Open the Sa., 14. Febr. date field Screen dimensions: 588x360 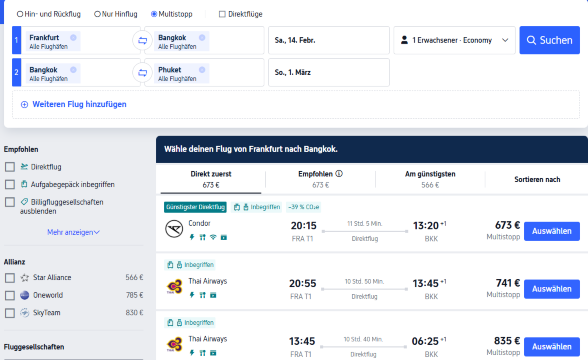coord(329,40)
